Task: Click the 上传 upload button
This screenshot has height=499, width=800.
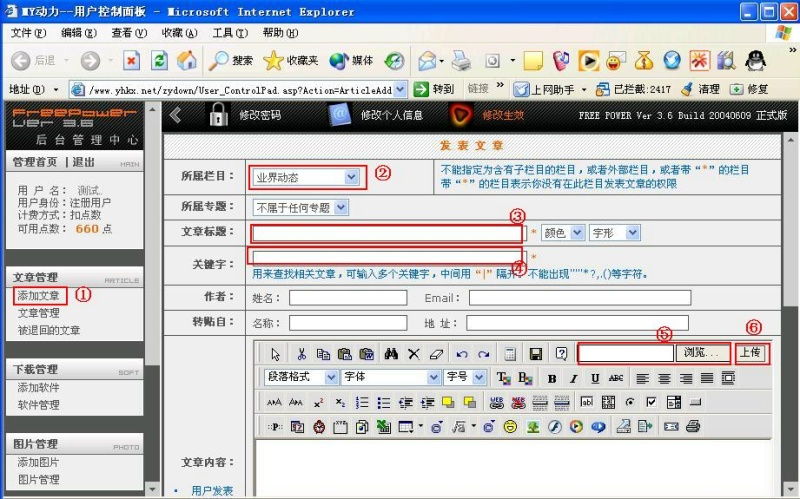Action: (x=752, y=353)
